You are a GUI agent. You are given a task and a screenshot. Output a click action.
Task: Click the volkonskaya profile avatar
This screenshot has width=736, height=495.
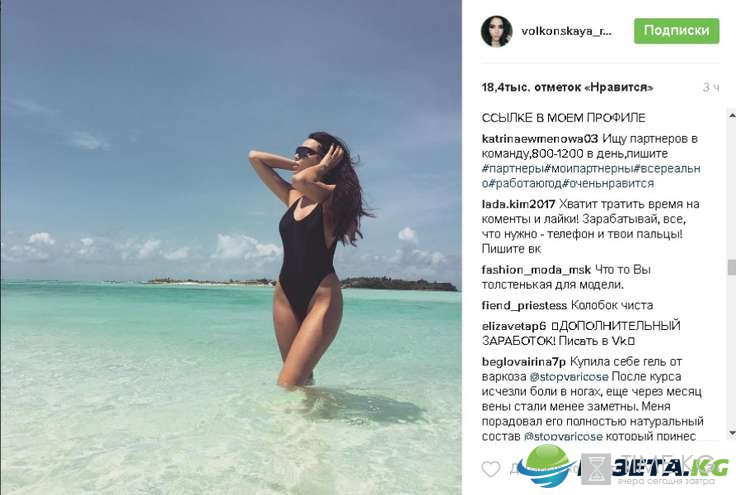[x=496, y=31]
